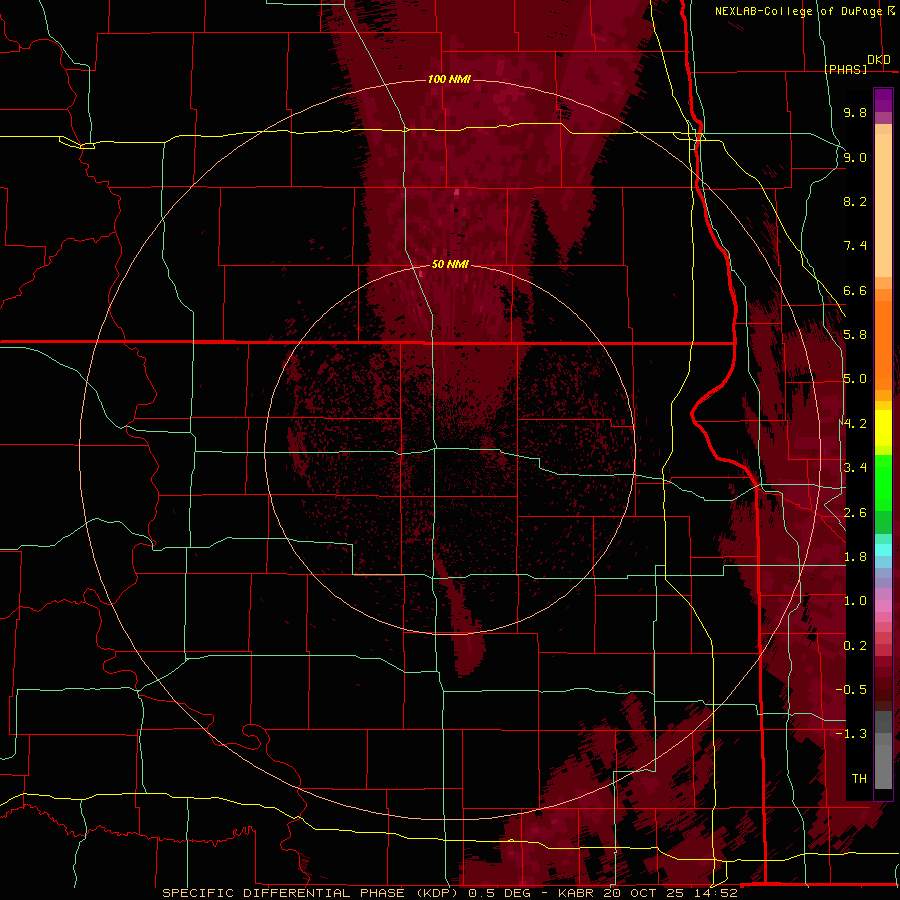Click the 3.4 scale value
This screenshot has width=900, height=900.
pyautogui.click(x=855, y=468)
